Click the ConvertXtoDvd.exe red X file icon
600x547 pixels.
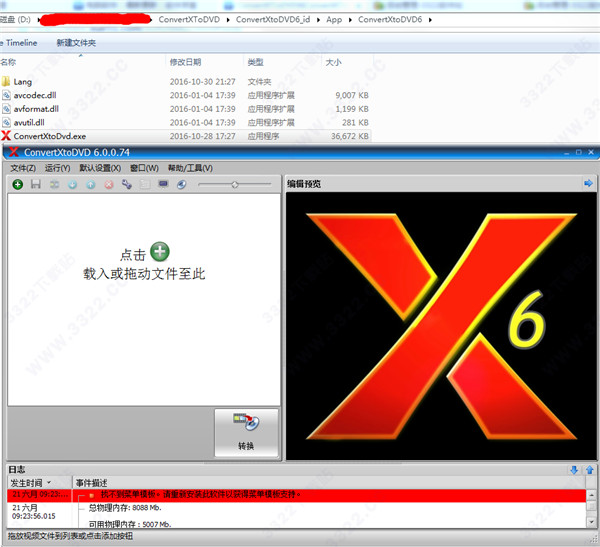(6, 136)
